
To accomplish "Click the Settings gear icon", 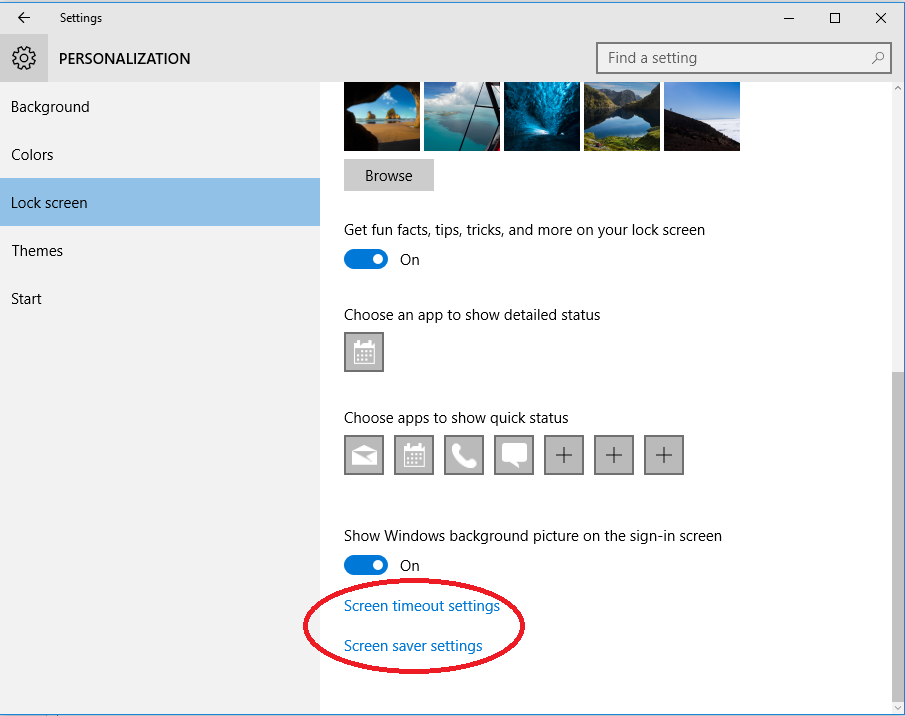I will click(x=24, y=58).
